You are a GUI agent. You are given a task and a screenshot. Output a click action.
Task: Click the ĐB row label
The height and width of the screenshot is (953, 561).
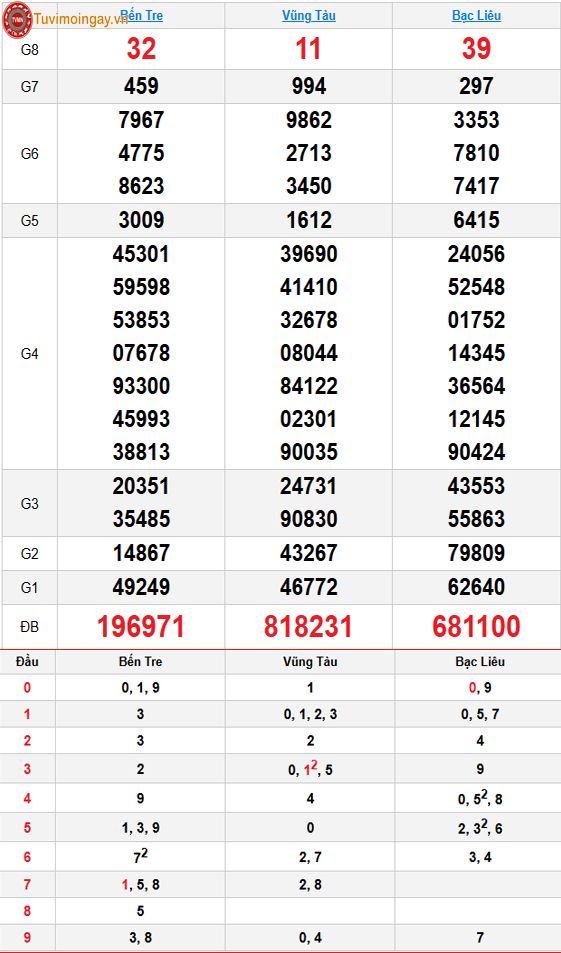(x=30, y=627)
